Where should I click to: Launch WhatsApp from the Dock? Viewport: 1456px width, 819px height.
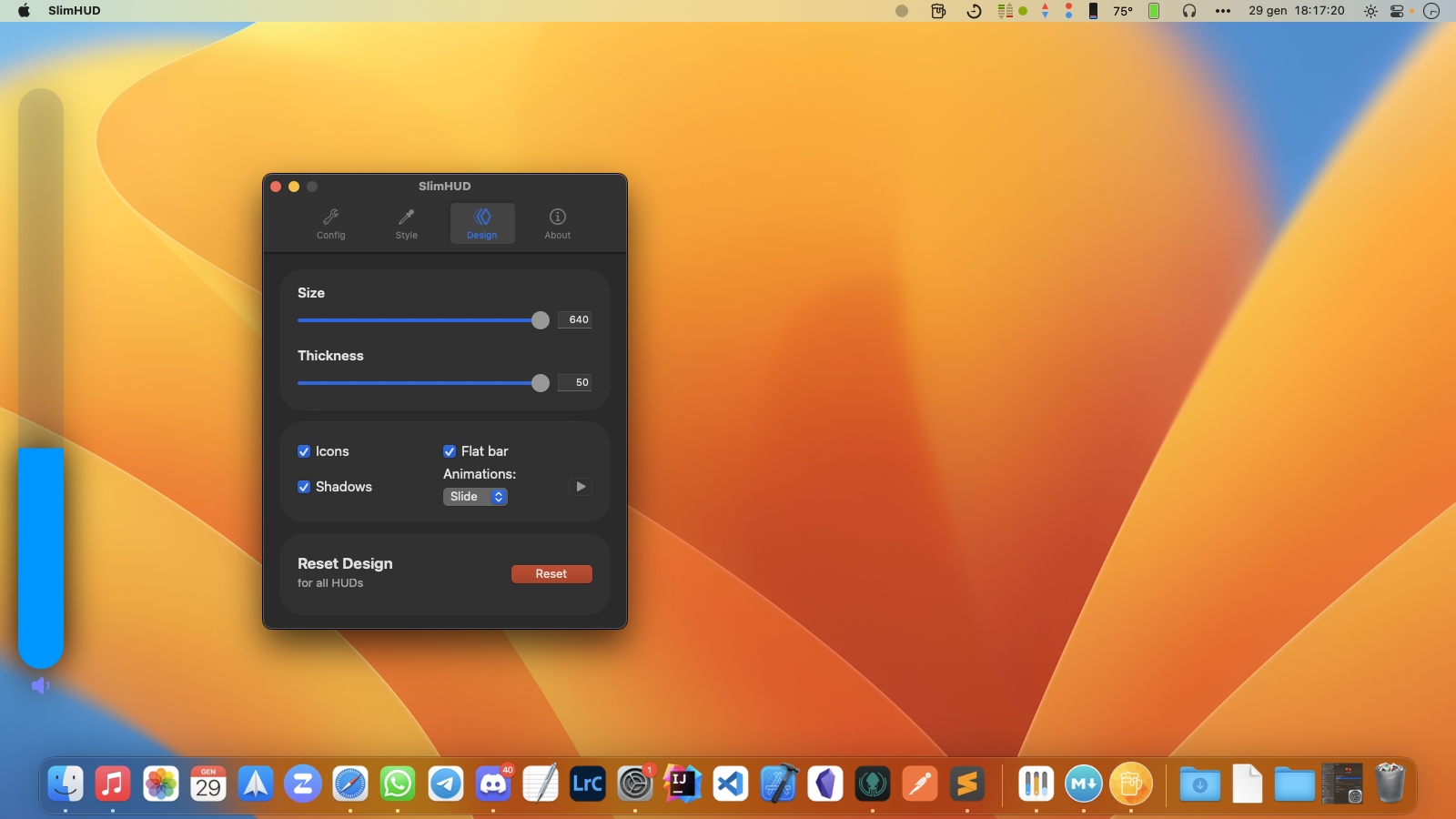[x=398, y=784]
